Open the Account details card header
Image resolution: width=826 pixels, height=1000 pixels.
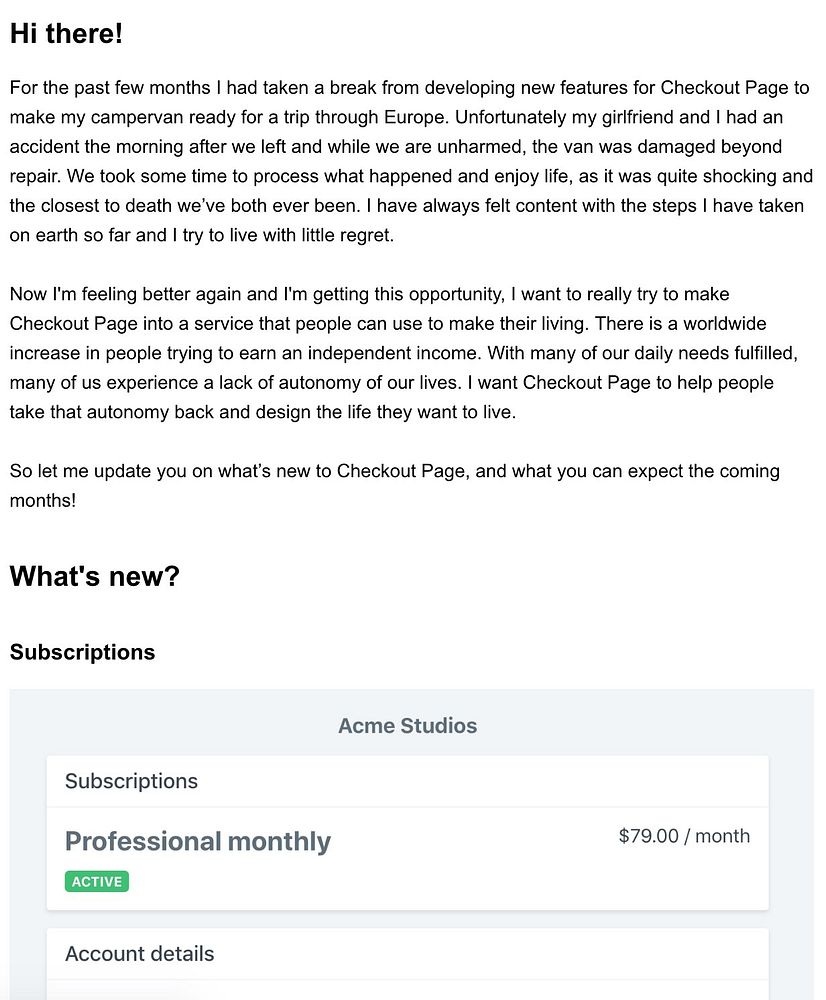click(x=139, y=954)
